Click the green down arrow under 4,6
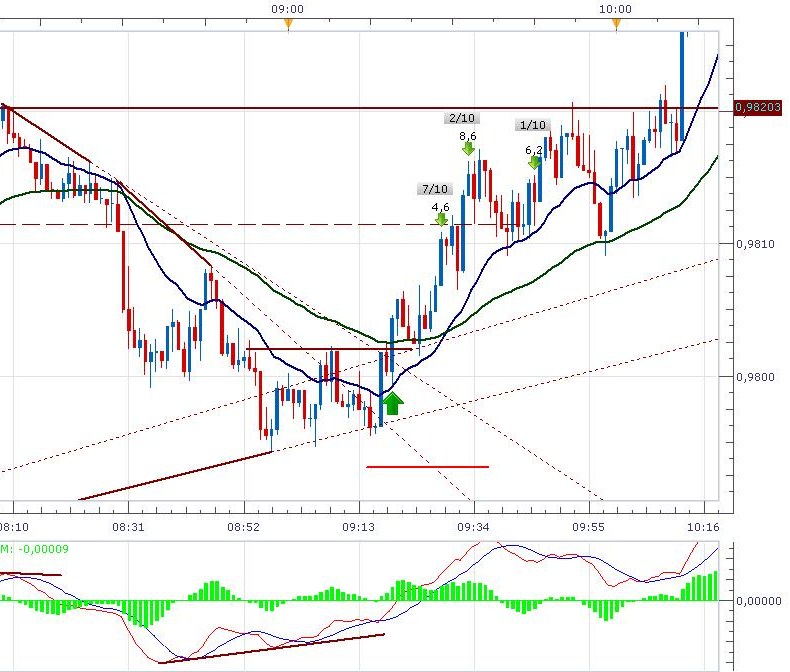790x672 pixels. [441, 220]
